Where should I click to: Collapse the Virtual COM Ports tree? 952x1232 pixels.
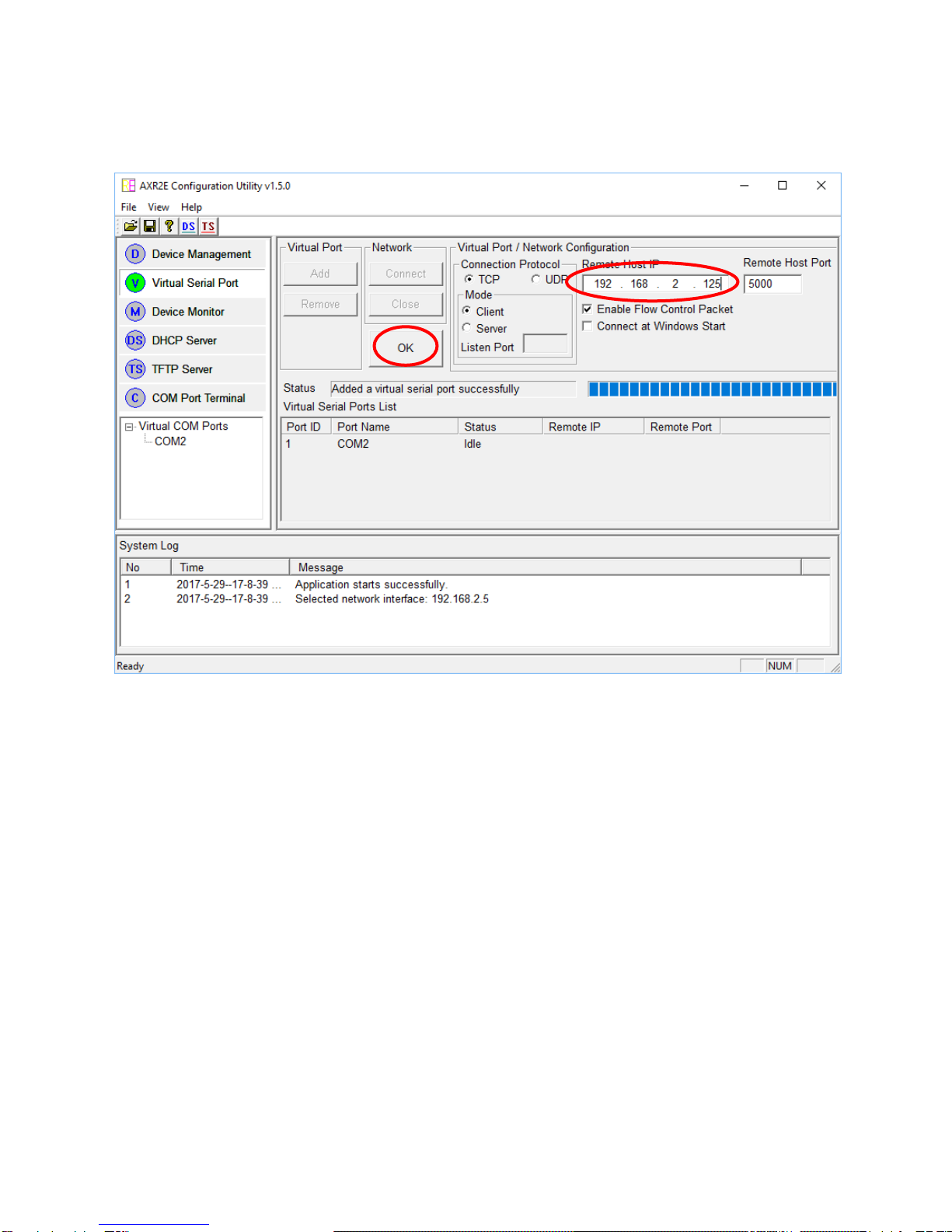point(129,427)
